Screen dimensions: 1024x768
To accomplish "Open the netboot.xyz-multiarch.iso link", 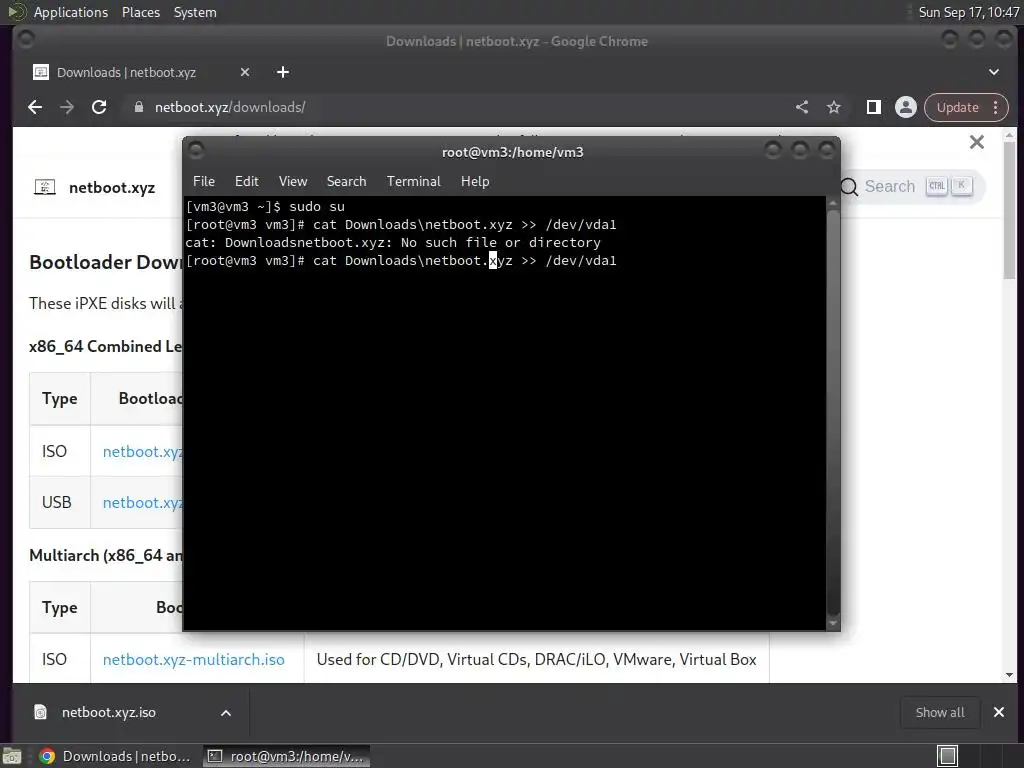I will [x=193, y=660].
